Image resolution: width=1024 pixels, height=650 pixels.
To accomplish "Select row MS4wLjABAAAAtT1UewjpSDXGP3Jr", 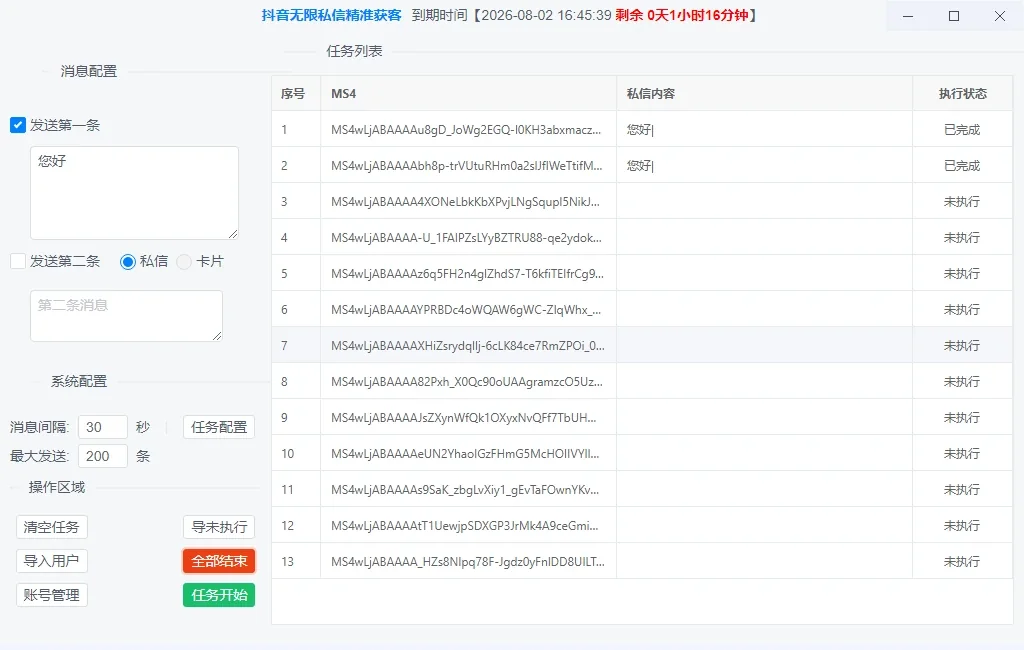I will point(642,525).
